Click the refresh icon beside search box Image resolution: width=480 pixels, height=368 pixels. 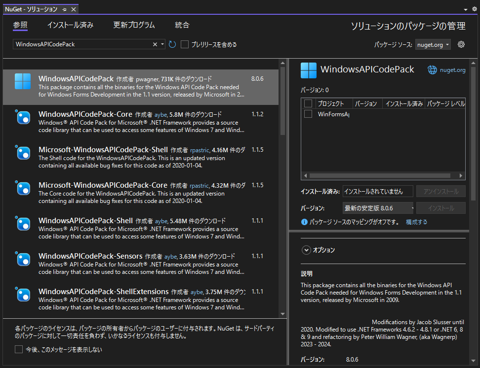click(172, 44)
